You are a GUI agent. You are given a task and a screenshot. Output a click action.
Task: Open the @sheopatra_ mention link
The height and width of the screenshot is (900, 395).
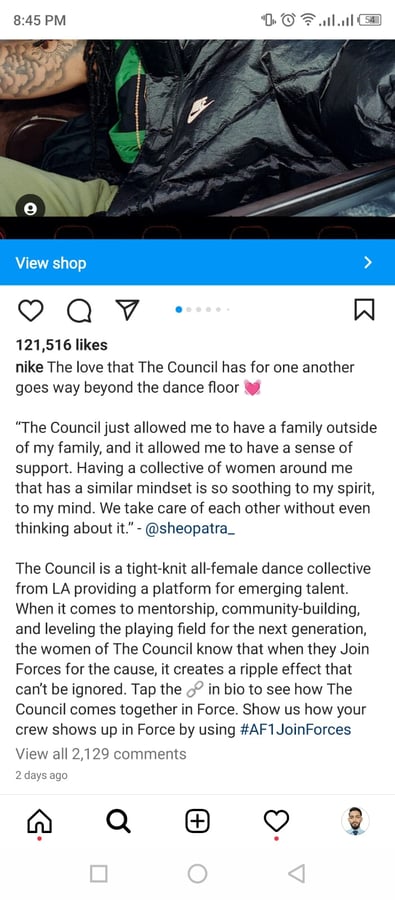click(x=190, y=529)
